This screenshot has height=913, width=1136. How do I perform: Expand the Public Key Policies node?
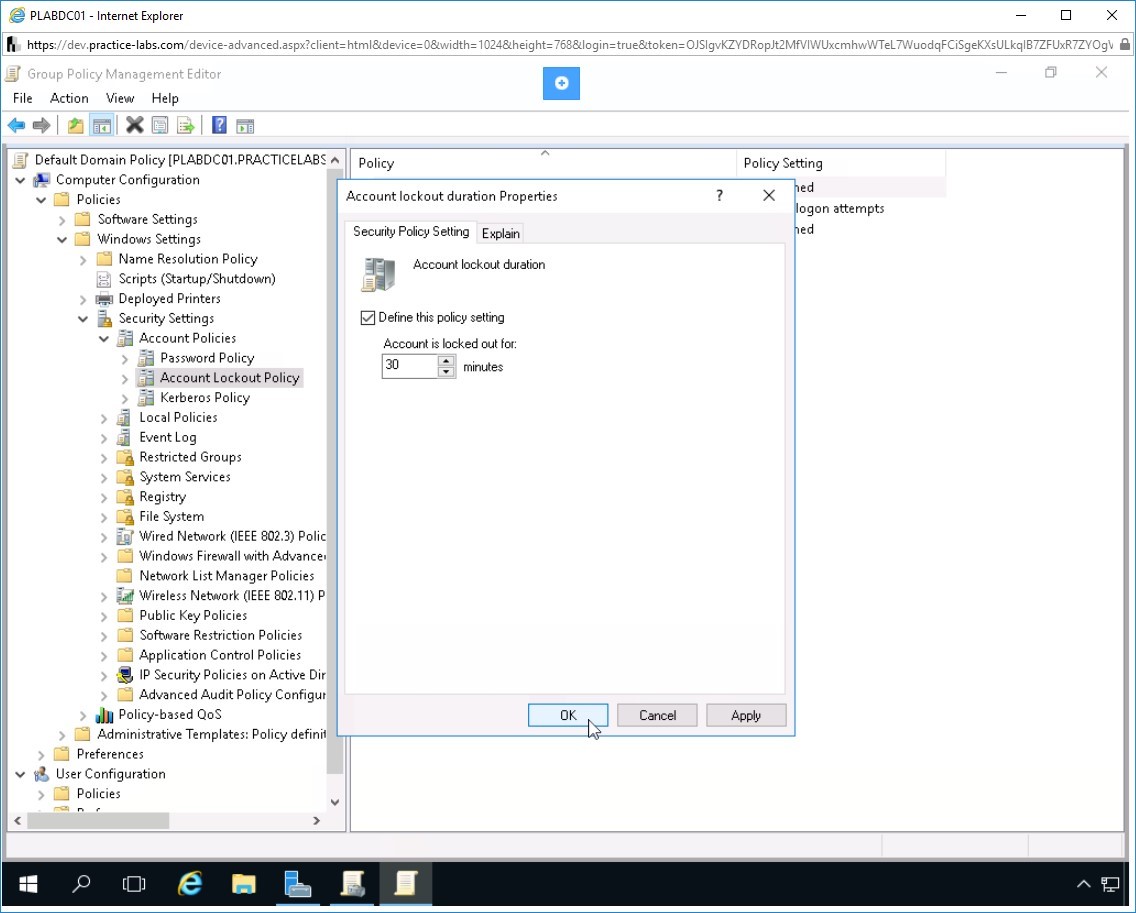point(104,616)
